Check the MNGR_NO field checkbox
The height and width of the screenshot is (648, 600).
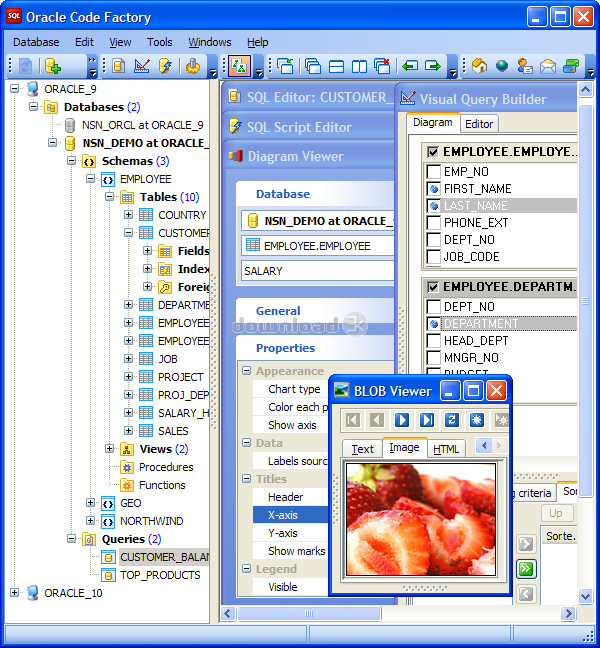[x=433, y=357]
